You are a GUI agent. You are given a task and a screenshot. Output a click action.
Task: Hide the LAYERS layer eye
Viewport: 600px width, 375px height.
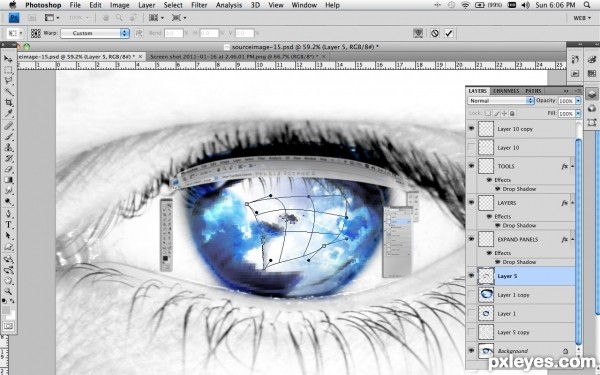(x=471, y=203)
